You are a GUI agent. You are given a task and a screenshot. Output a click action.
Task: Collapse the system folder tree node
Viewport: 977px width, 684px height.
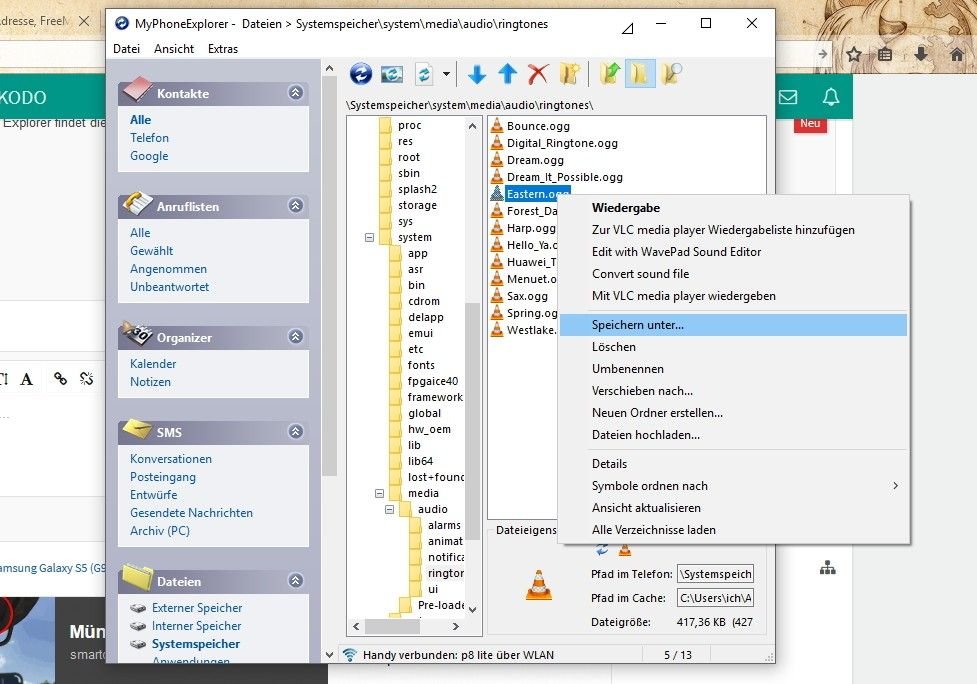(369, 237)
